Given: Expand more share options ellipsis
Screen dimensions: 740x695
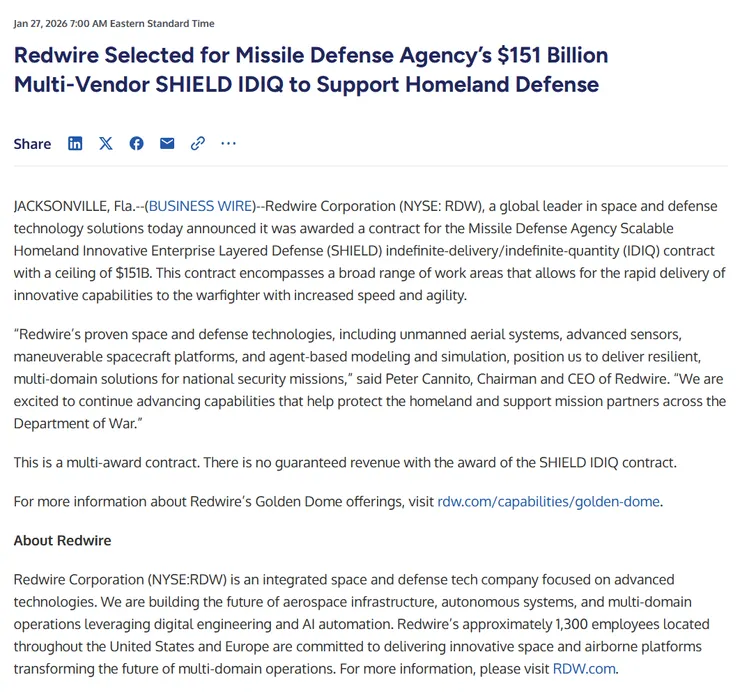Looking at the screenshot, I should click(x=229, y=144).
